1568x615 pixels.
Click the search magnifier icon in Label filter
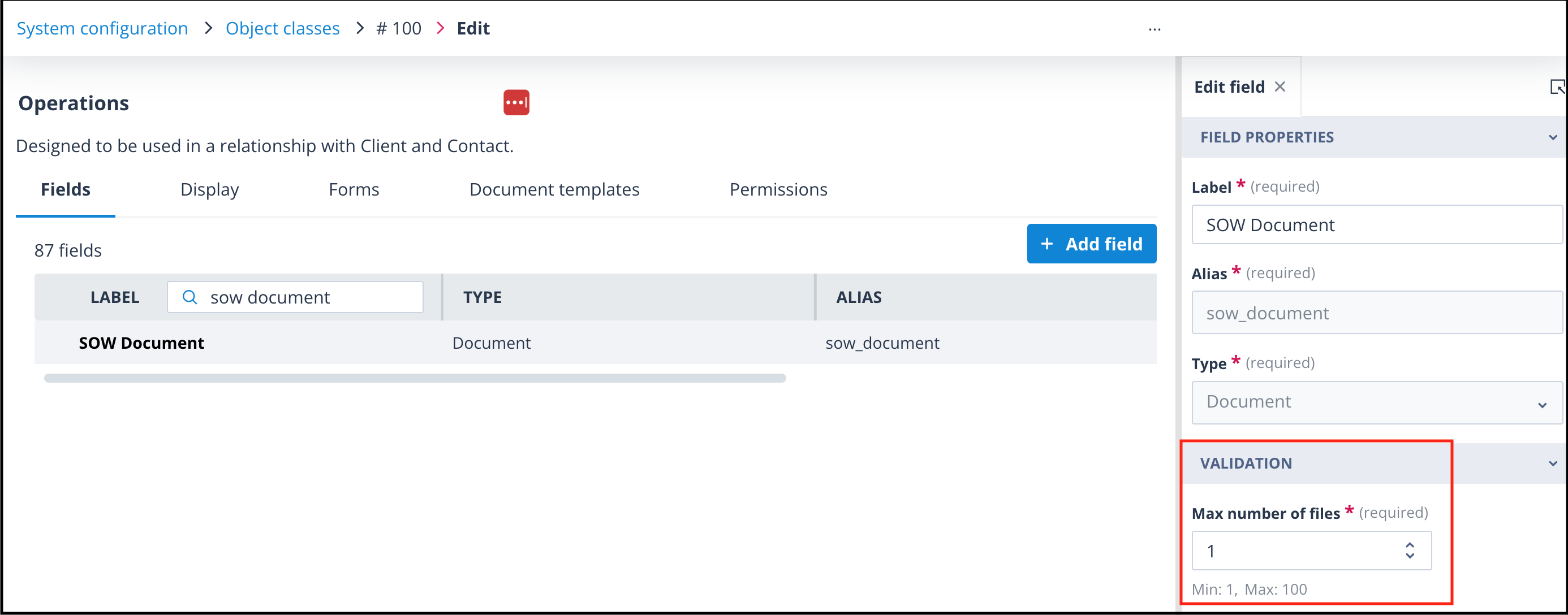coord(190,297)
